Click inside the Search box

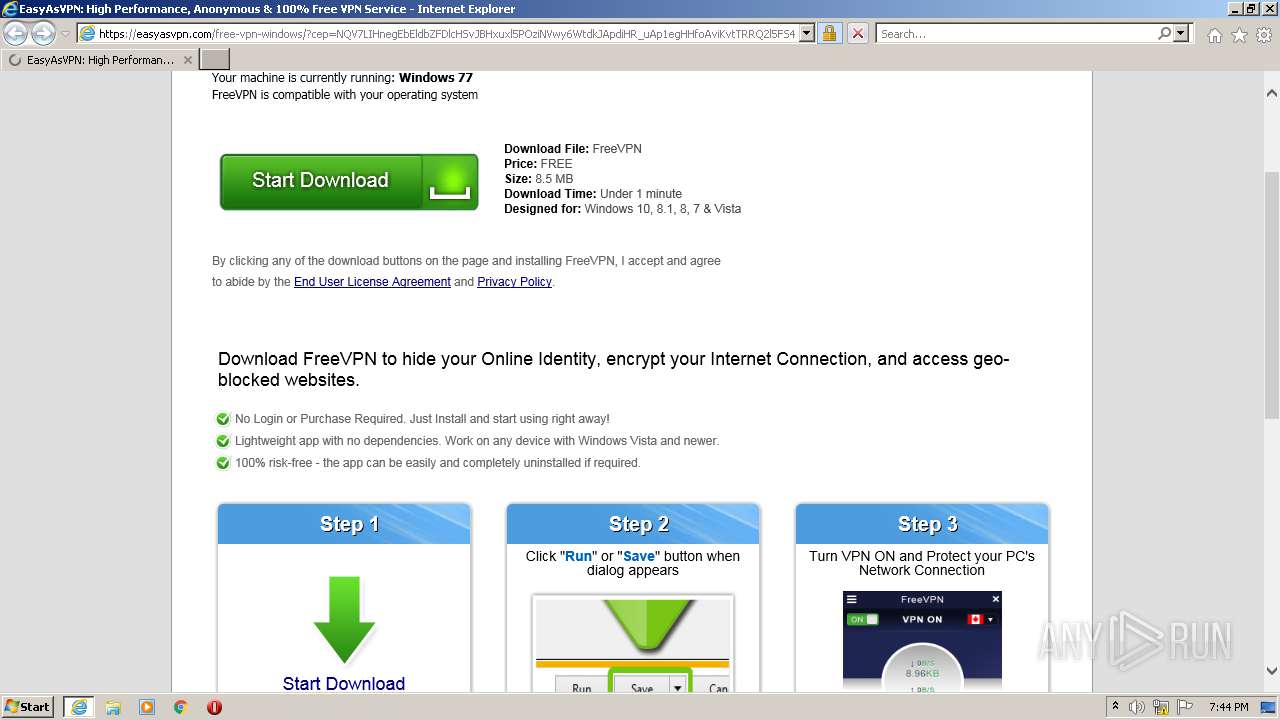click(x=1016, y=33)
